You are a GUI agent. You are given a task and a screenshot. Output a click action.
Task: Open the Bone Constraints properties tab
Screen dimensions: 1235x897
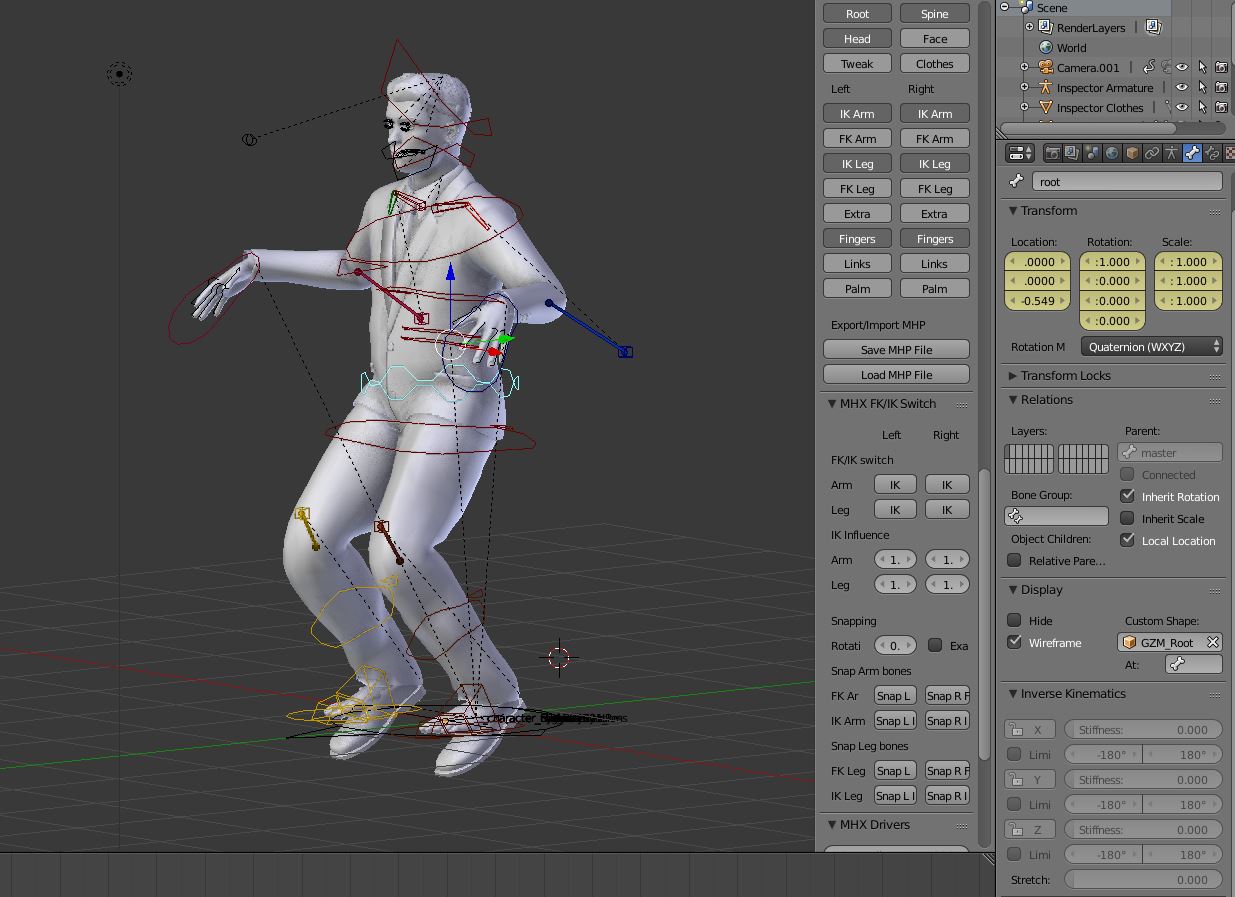tap(1212, 153)
